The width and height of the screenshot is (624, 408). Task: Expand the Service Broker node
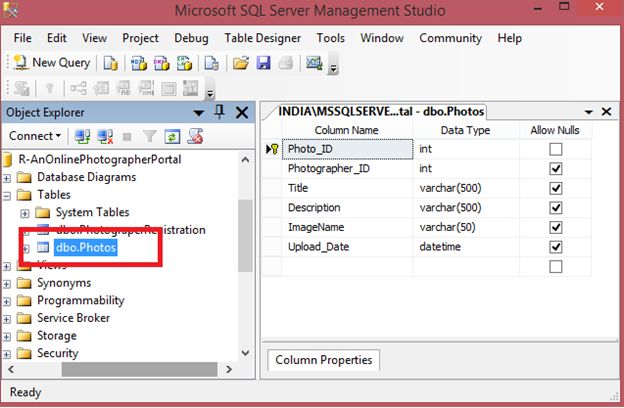[x=7, y=319]
